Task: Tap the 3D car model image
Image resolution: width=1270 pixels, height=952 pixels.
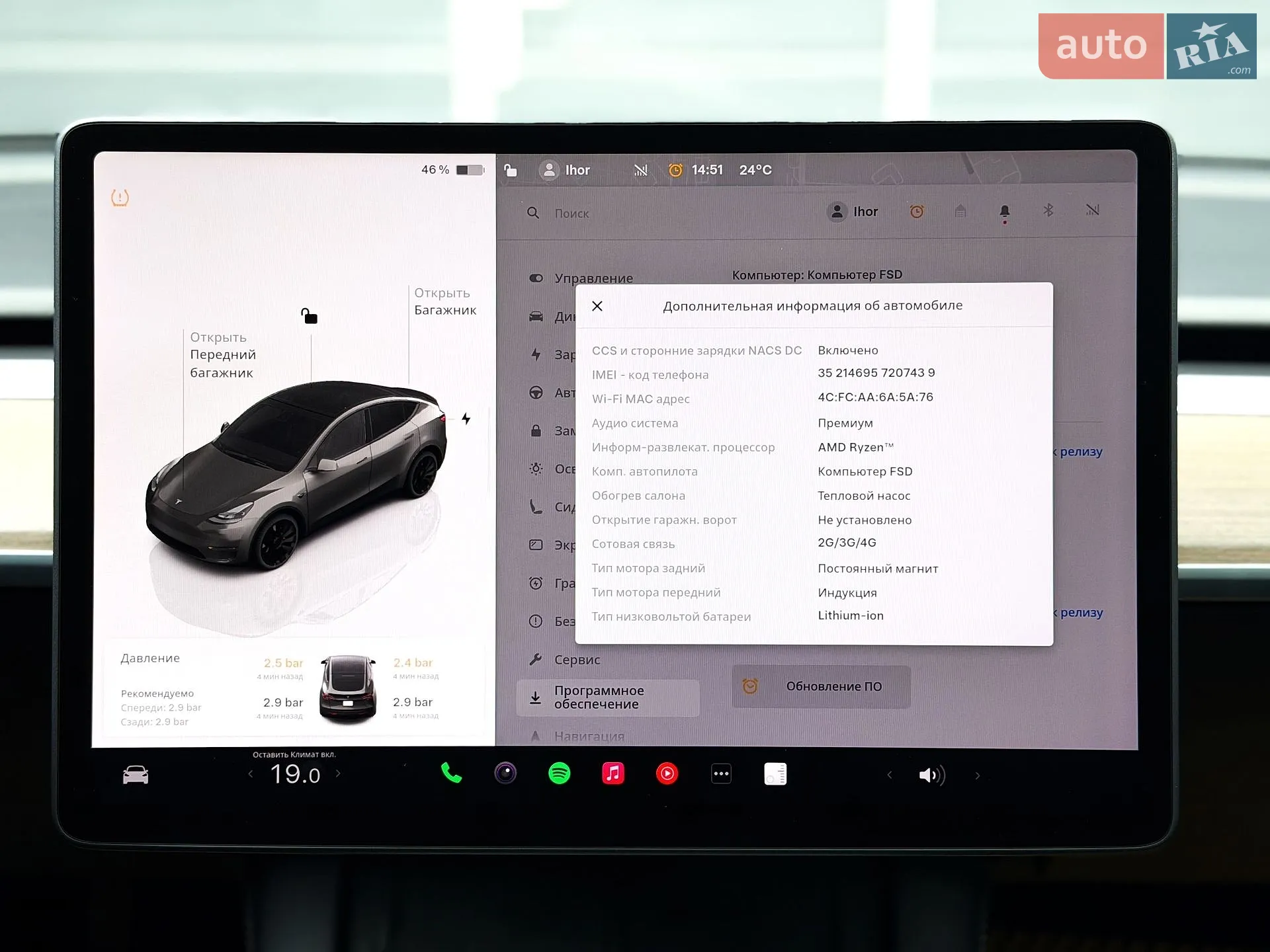Action: pyautogui.click(x=296, y=475)
